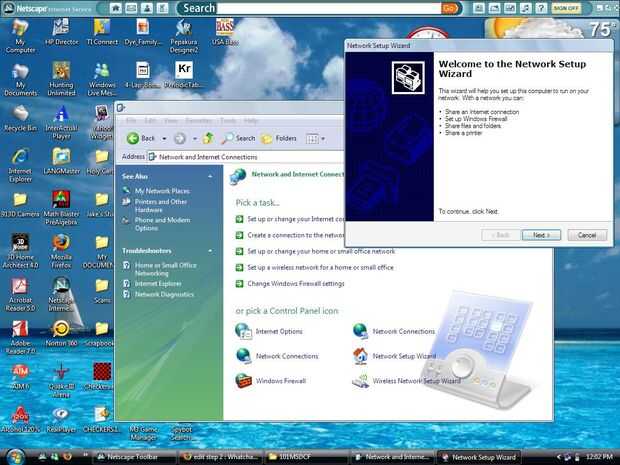
Task: Select the LANGMaster desktop icon
Action: 61,161
